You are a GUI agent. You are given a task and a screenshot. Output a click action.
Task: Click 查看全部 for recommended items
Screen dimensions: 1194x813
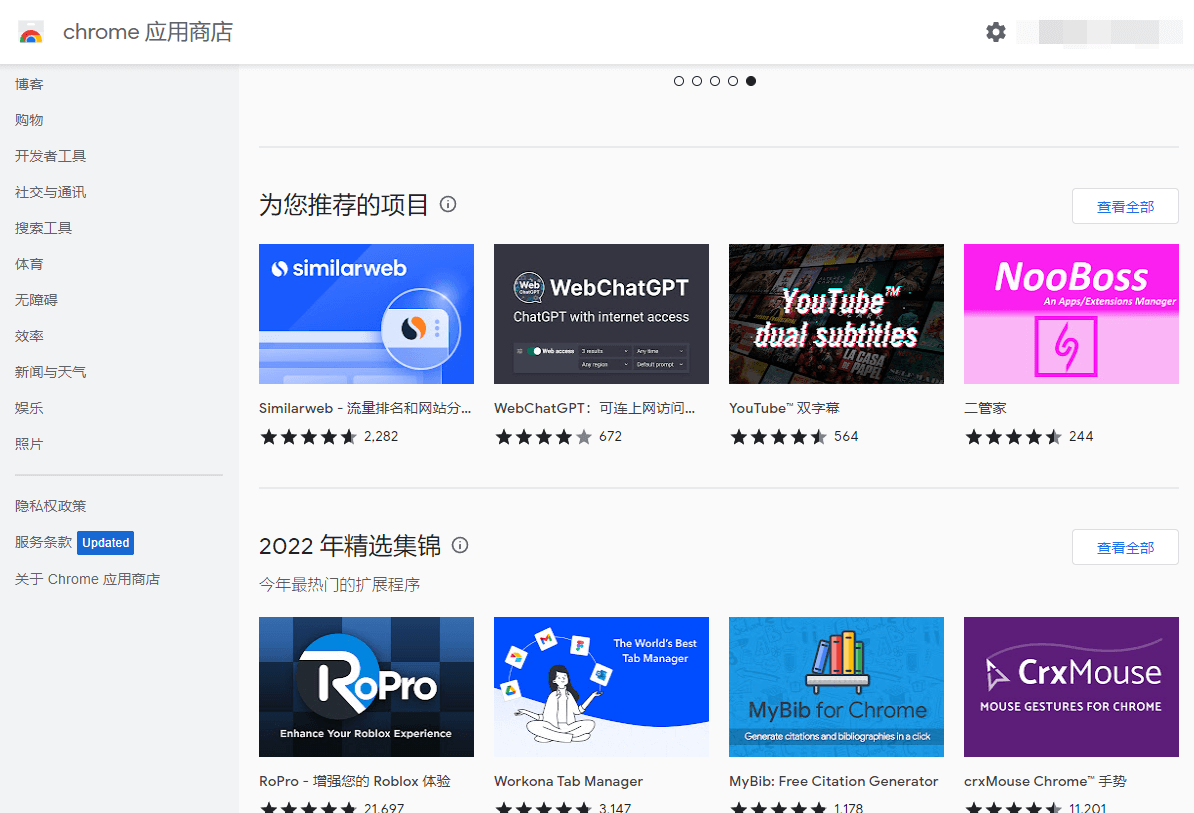(1124, 206)
